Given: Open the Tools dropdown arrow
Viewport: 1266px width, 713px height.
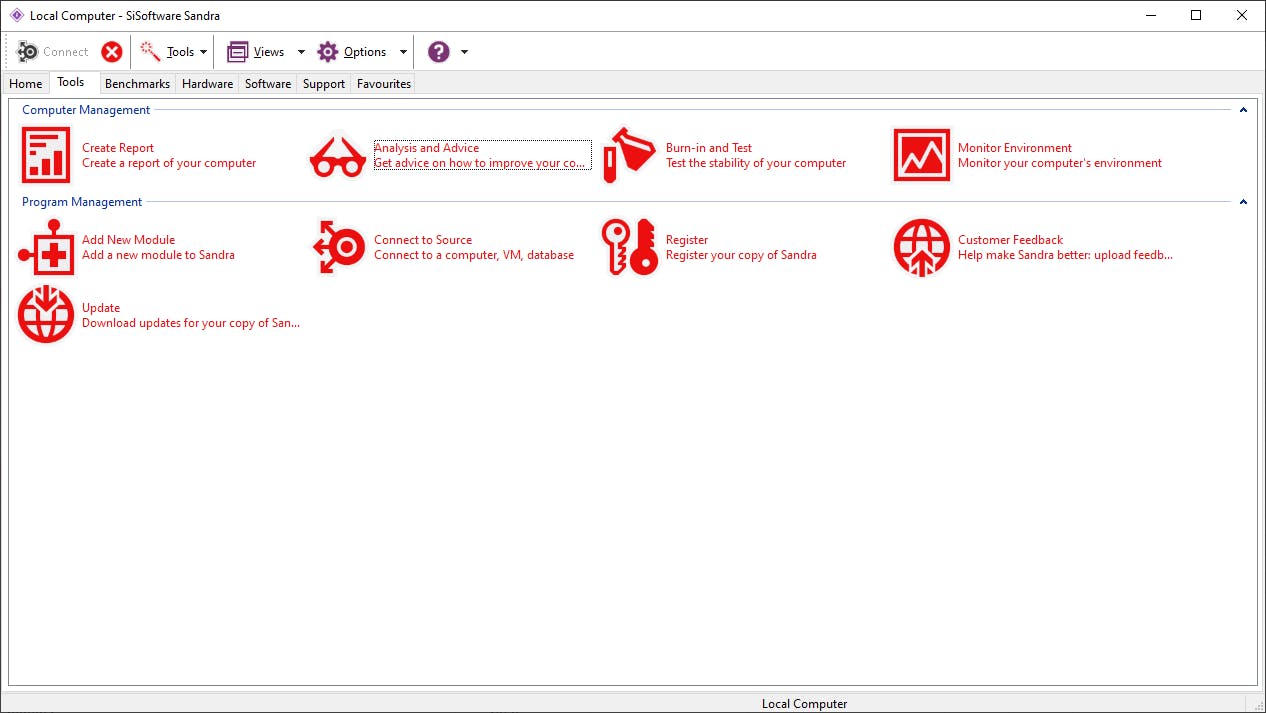Looking at the screenshot, I should (203, 52).
